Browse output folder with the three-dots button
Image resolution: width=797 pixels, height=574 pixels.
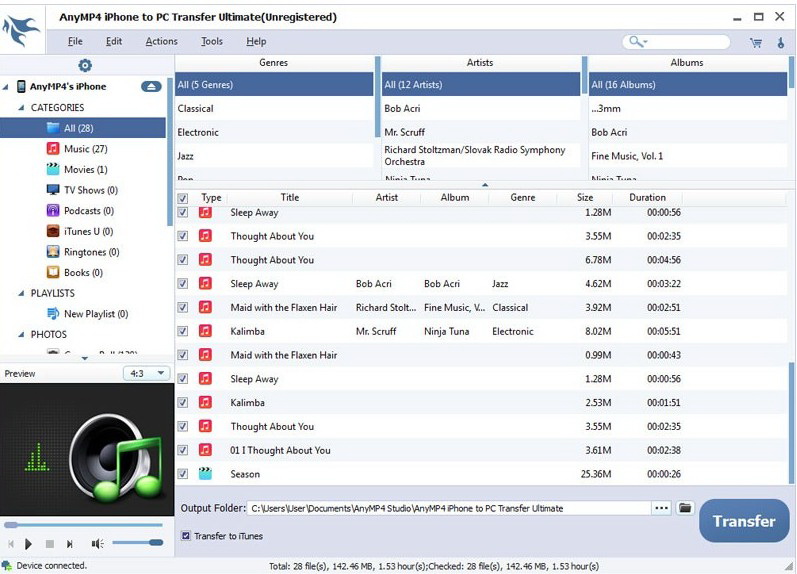[x=661, y=508]
